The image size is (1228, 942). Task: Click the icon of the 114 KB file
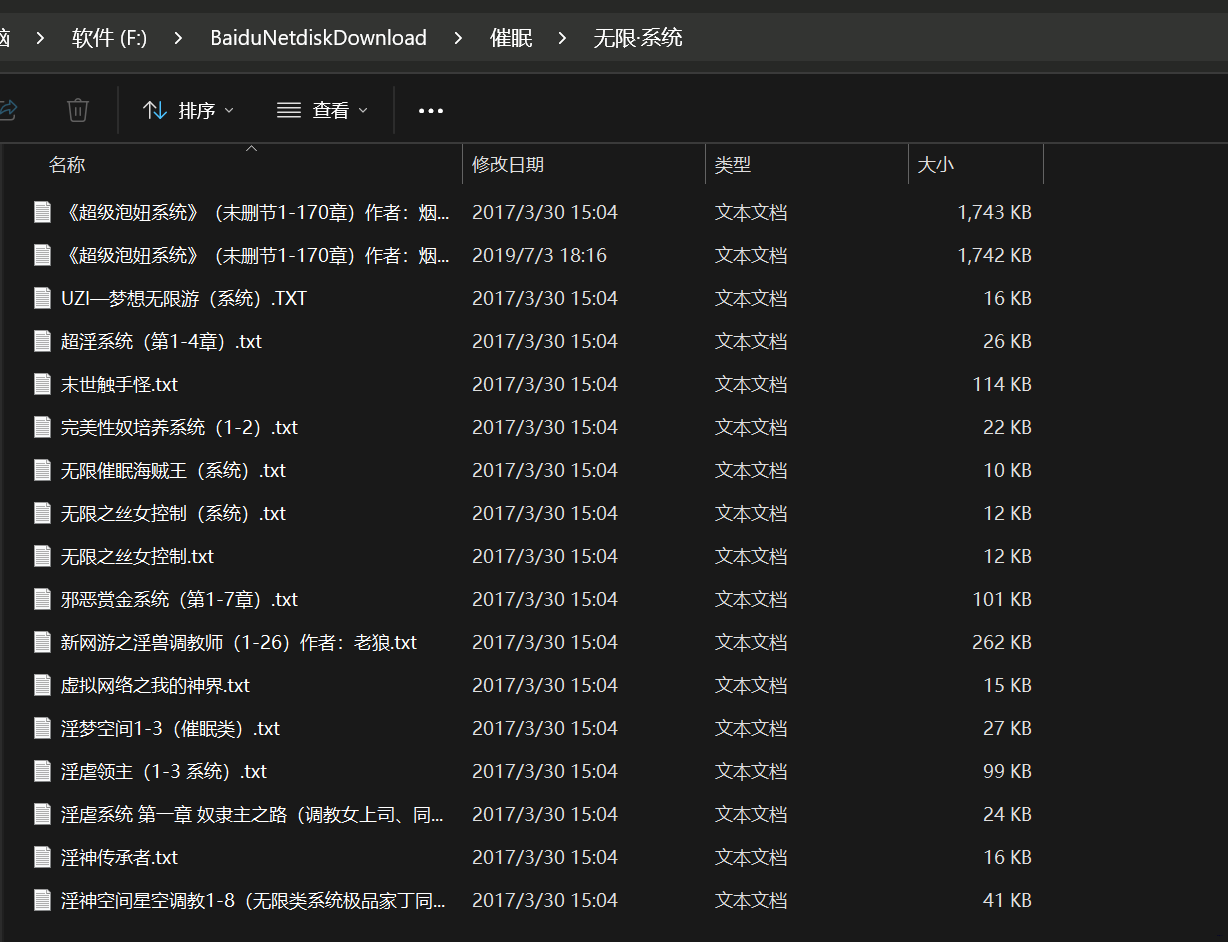tap(42, 384)
